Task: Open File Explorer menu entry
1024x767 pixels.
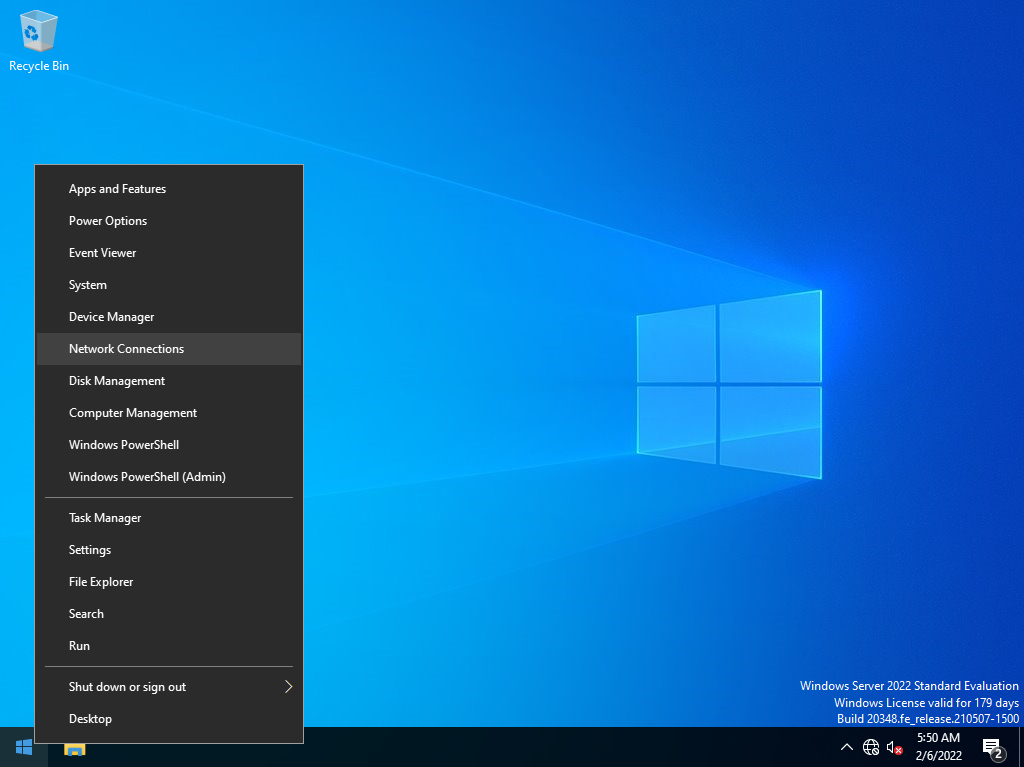Action: [x=169, y=582]
